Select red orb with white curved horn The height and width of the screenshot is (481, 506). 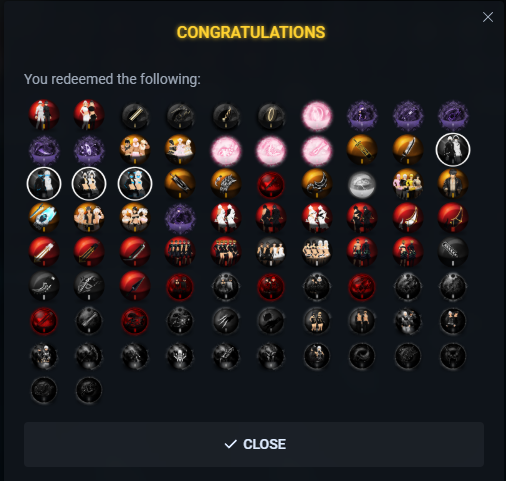408,218
